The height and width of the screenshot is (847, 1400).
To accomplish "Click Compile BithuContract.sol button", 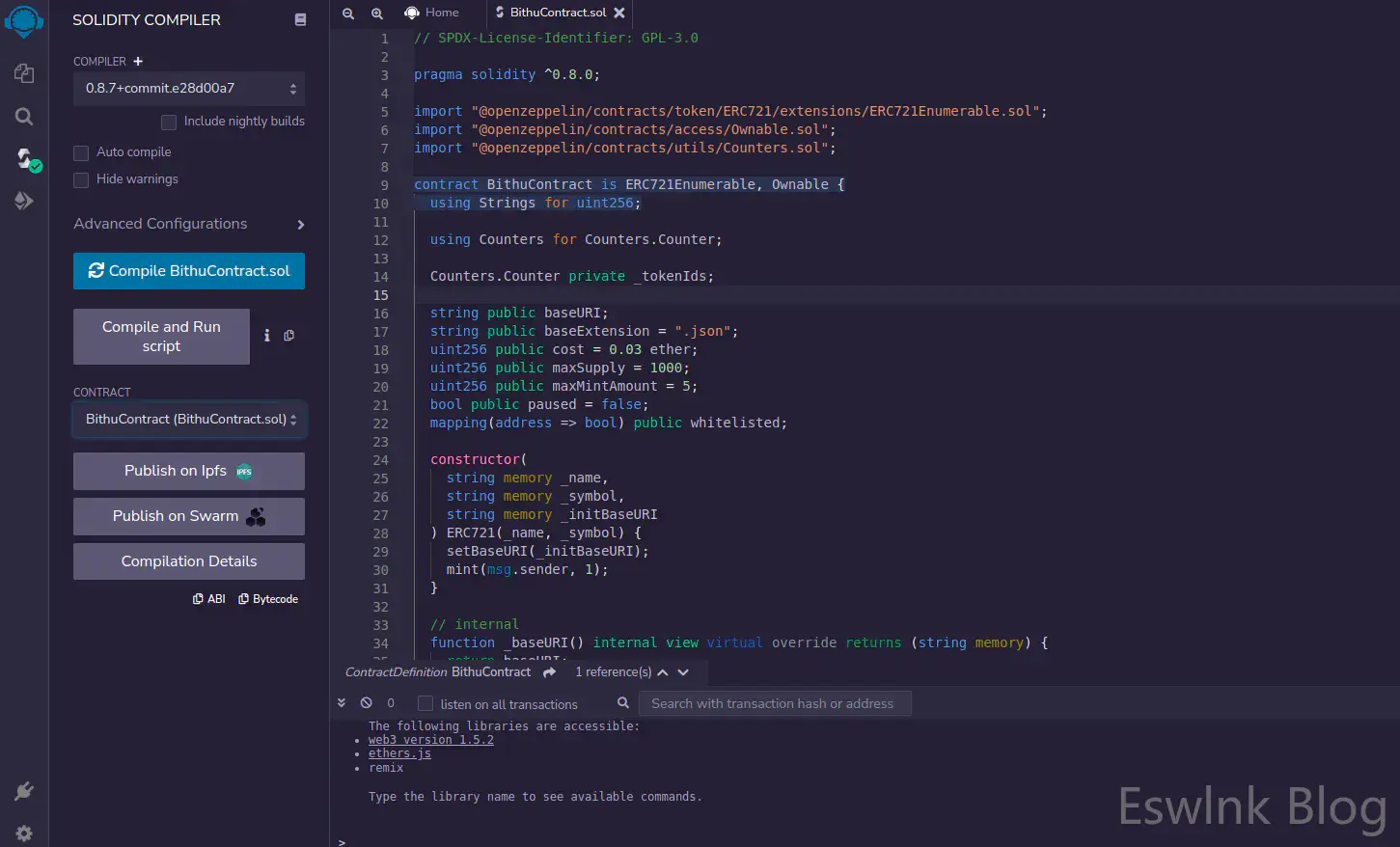I will 189,271.
